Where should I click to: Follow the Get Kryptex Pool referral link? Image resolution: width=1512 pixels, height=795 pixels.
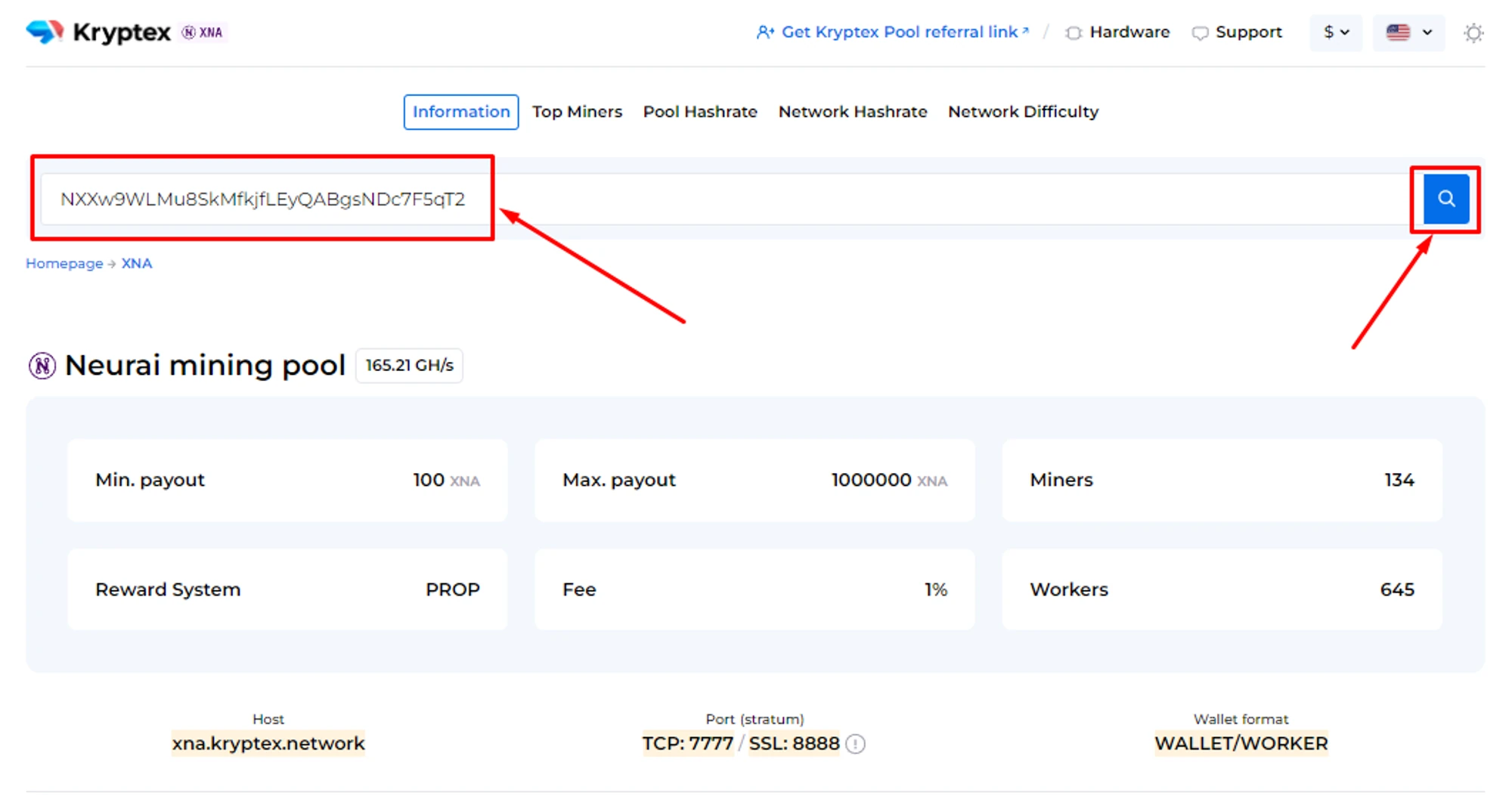(900, 32)
